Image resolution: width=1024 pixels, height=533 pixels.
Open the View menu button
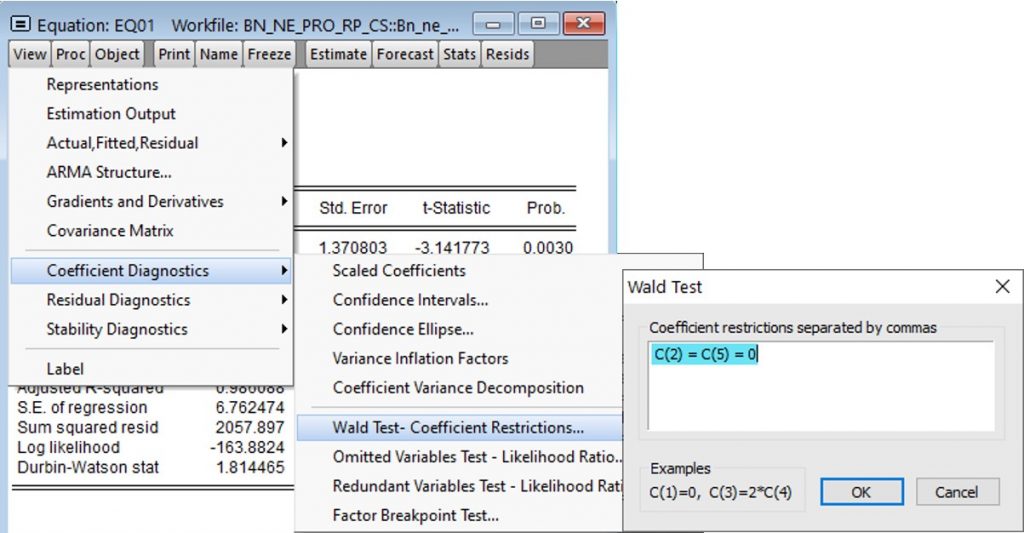(x=30, y=54)
